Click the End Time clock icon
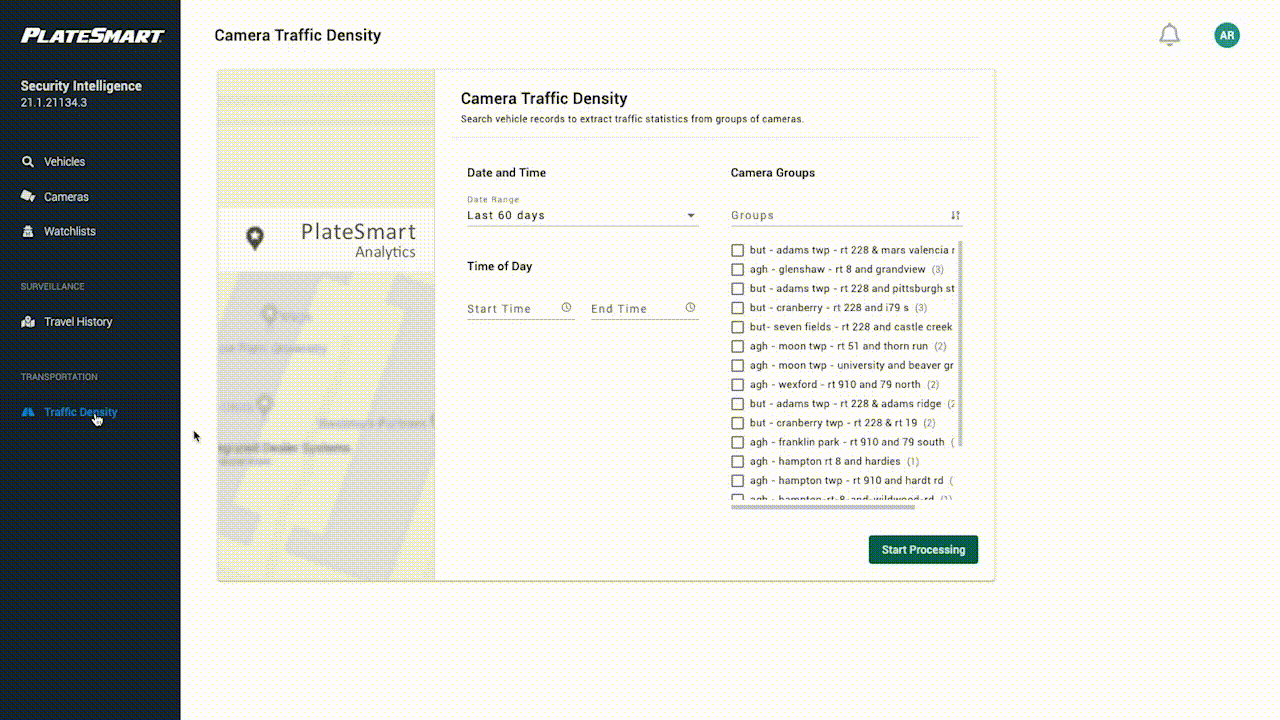The image size is (1280, 720). click(690, 308)
